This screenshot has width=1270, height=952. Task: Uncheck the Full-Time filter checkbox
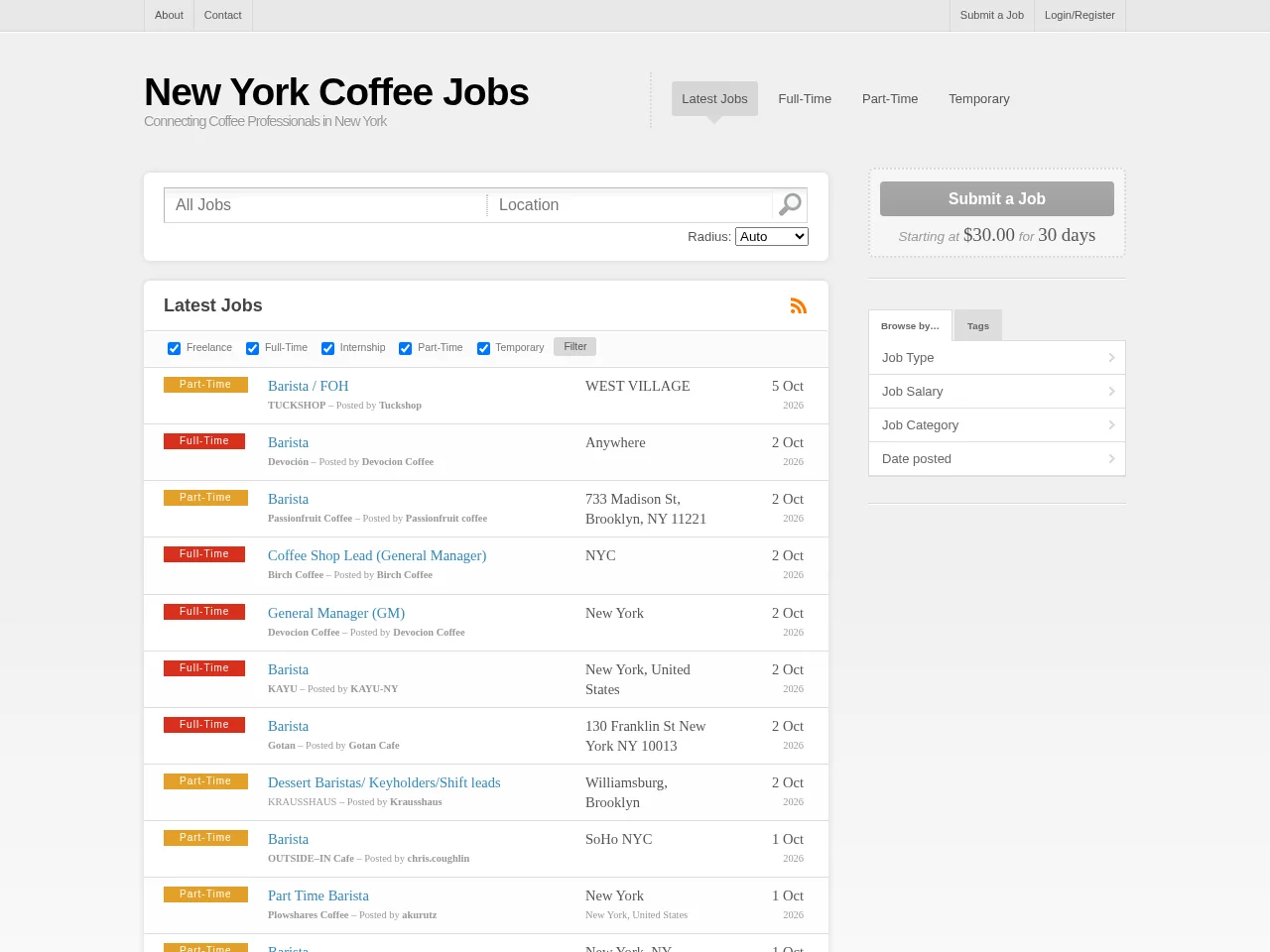pos(252,348)
